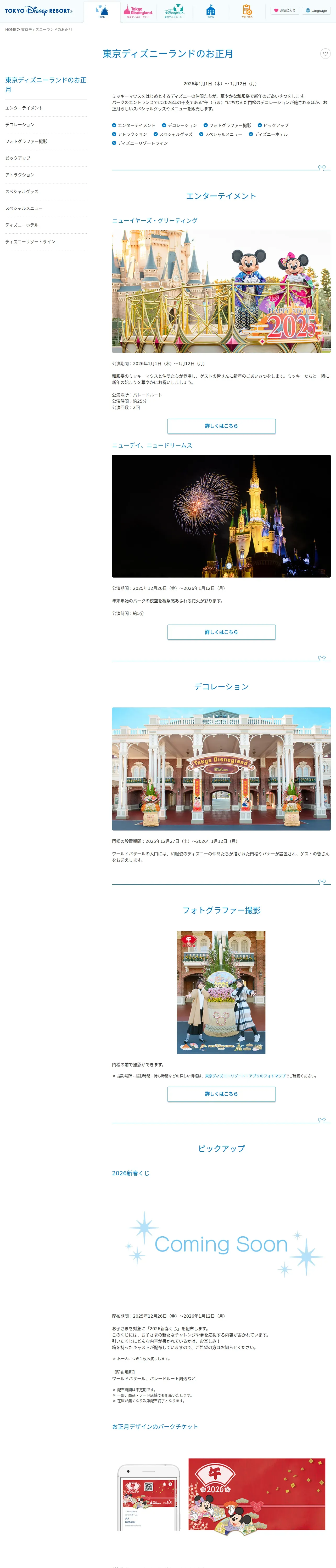This screenshot has width=336, height=1568.
Task: Click the HOME breadcrumb link
Action: point(11,29)
